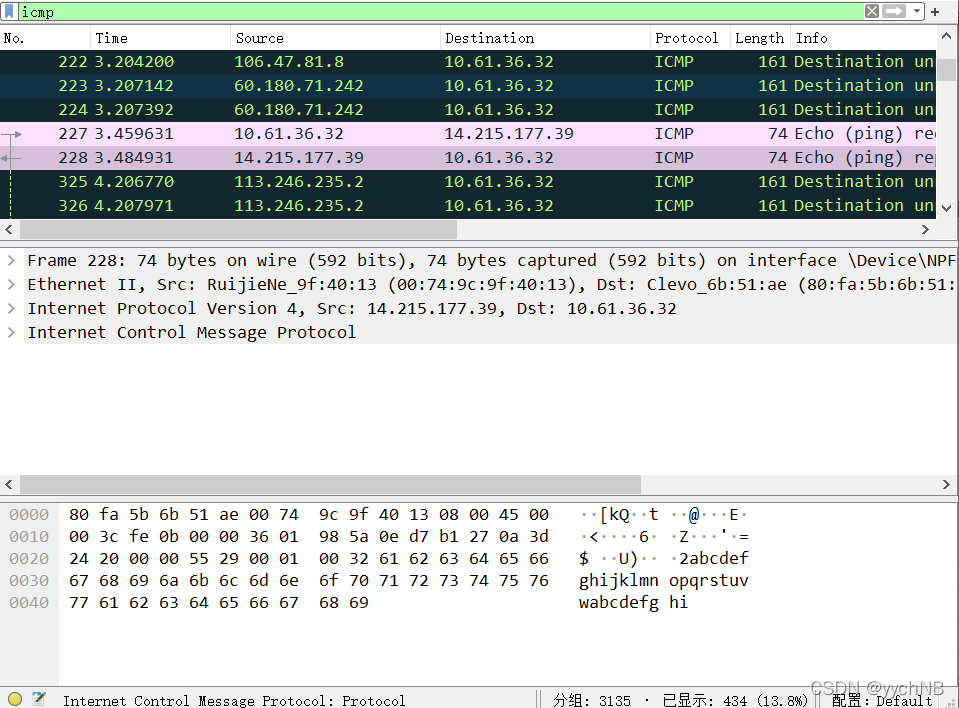Add a filter button with plus icon
This screenshot has width=959, height=708.
pos(935,12)
